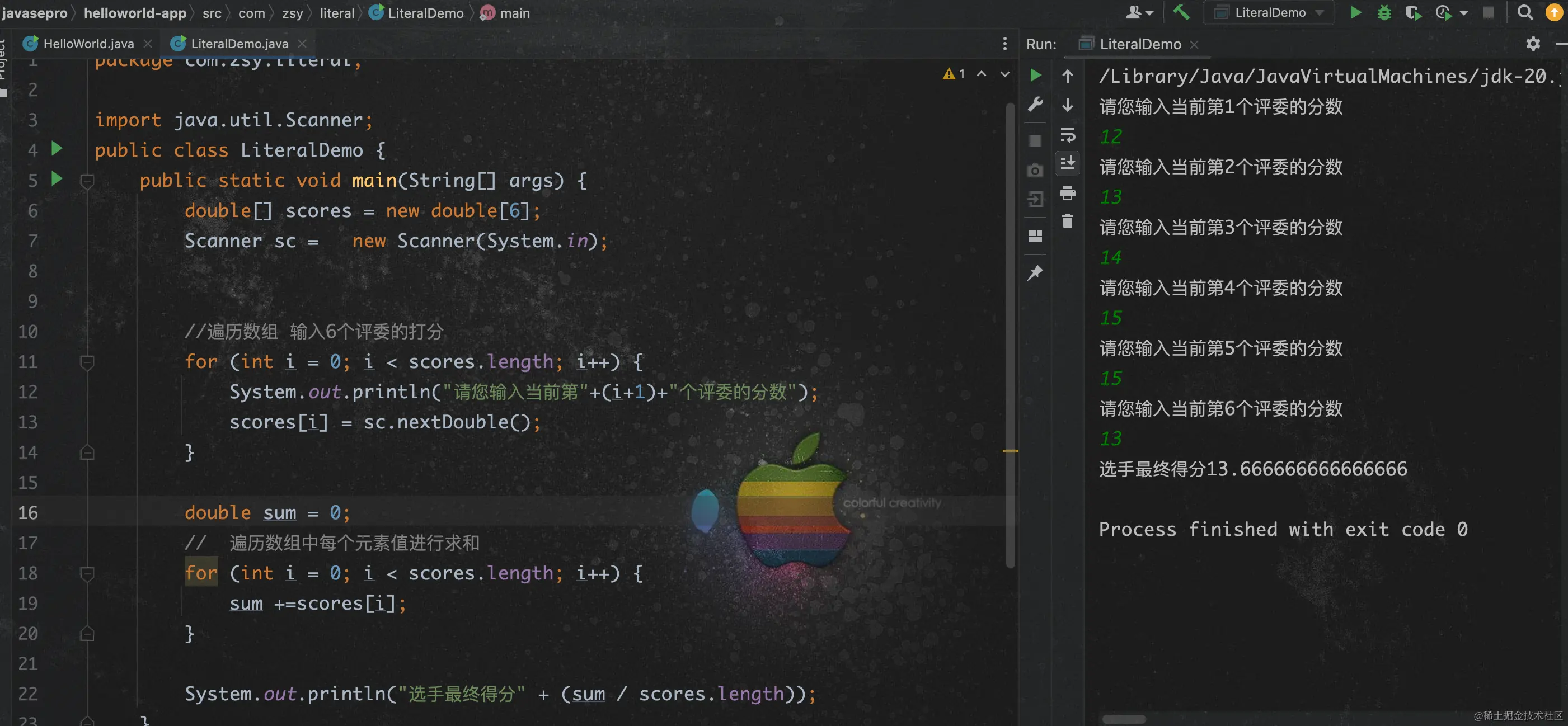Toggle scroll to end of console
The height and width of the screenshot is (726, 1568).
point(1068,164)
